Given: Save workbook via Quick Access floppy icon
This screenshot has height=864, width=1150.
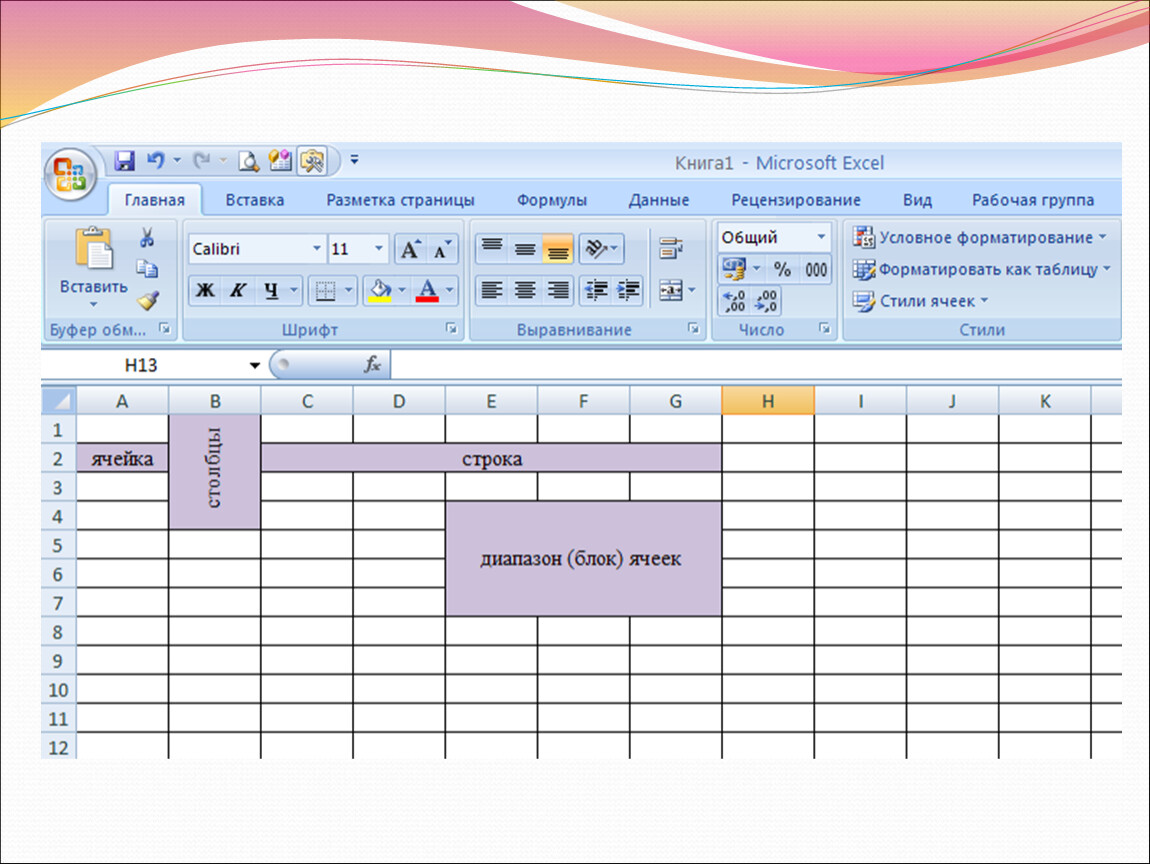Looking at the screenshot, I should [x=125, y=161].
